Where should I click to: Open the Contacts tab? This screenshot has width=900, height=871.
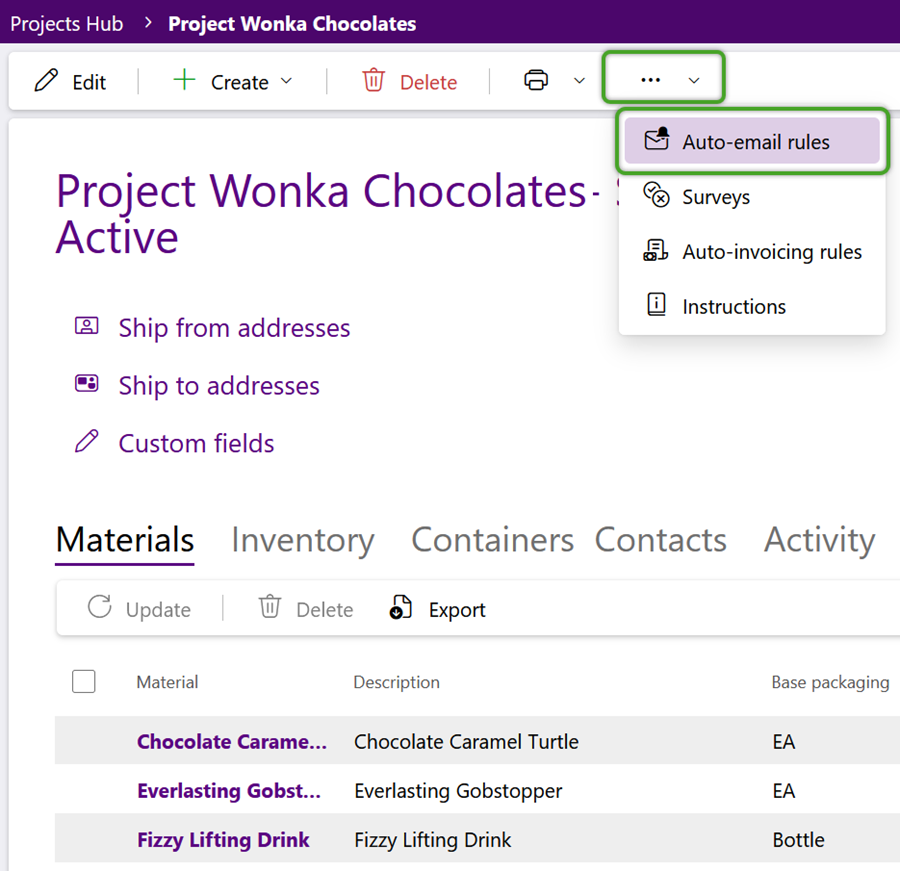click(661, 540)
